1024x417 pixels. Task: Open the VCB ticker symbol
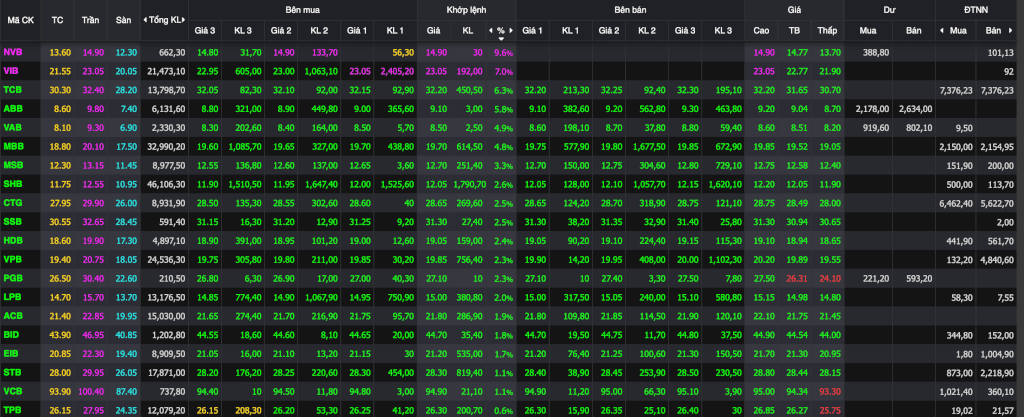[x=12, y=392]
